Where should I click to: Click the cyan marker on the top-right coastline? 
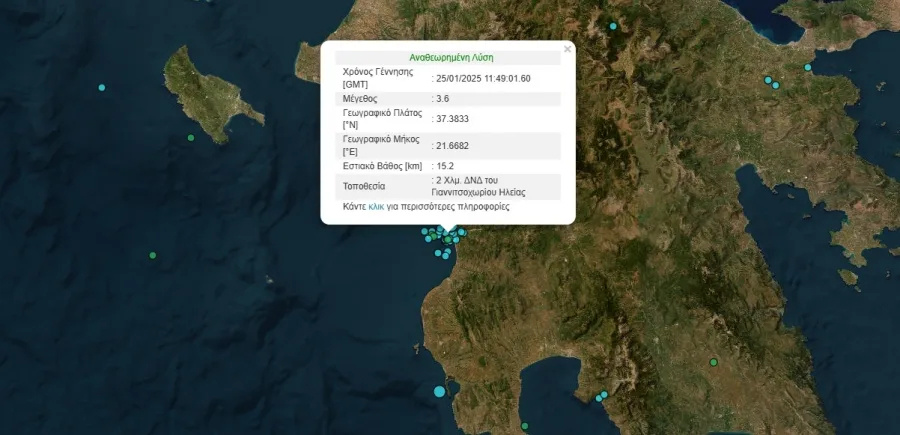(x=808, y=67)
